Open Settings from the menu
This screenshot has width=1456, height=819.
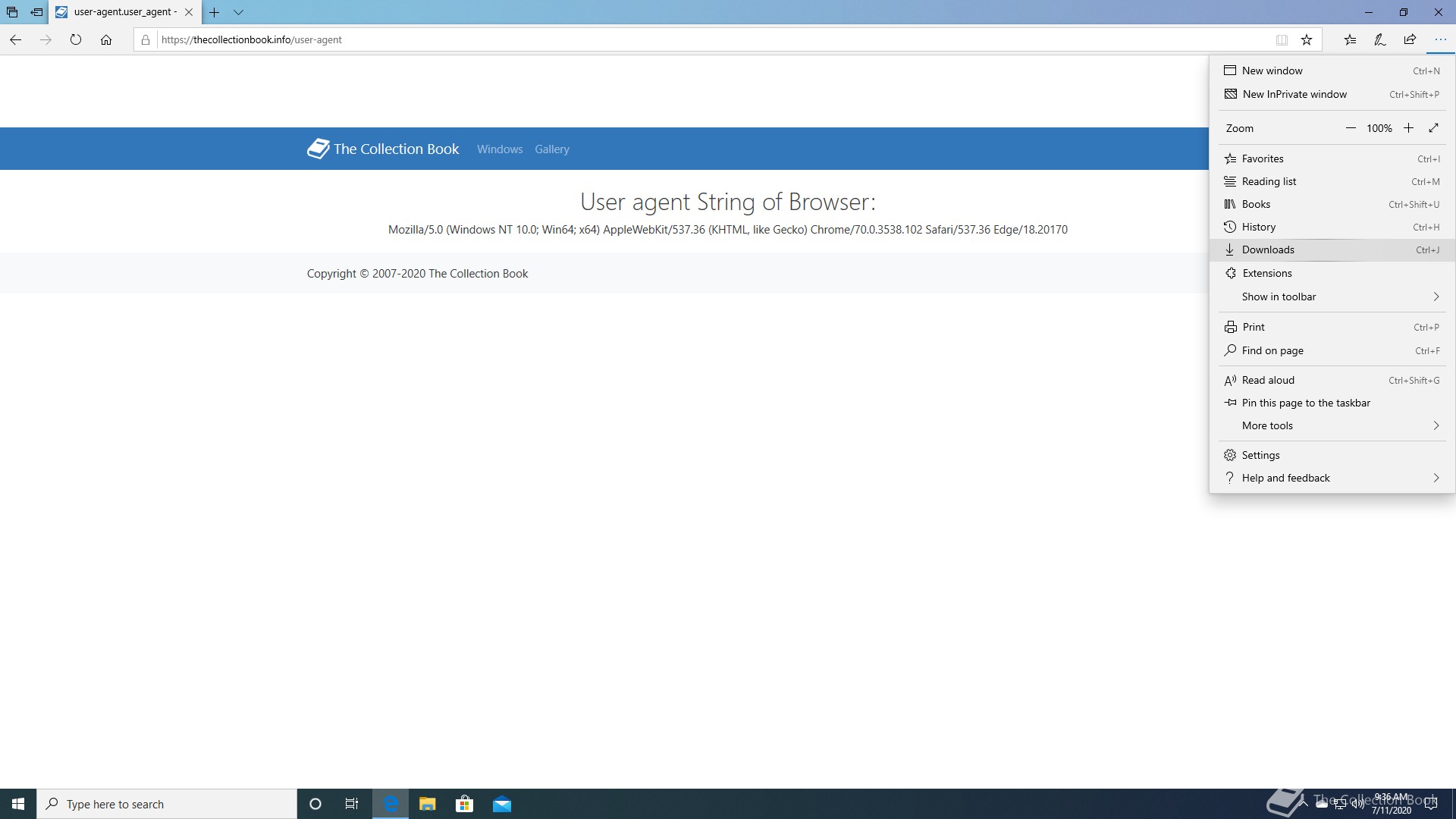pos(1332,455)
